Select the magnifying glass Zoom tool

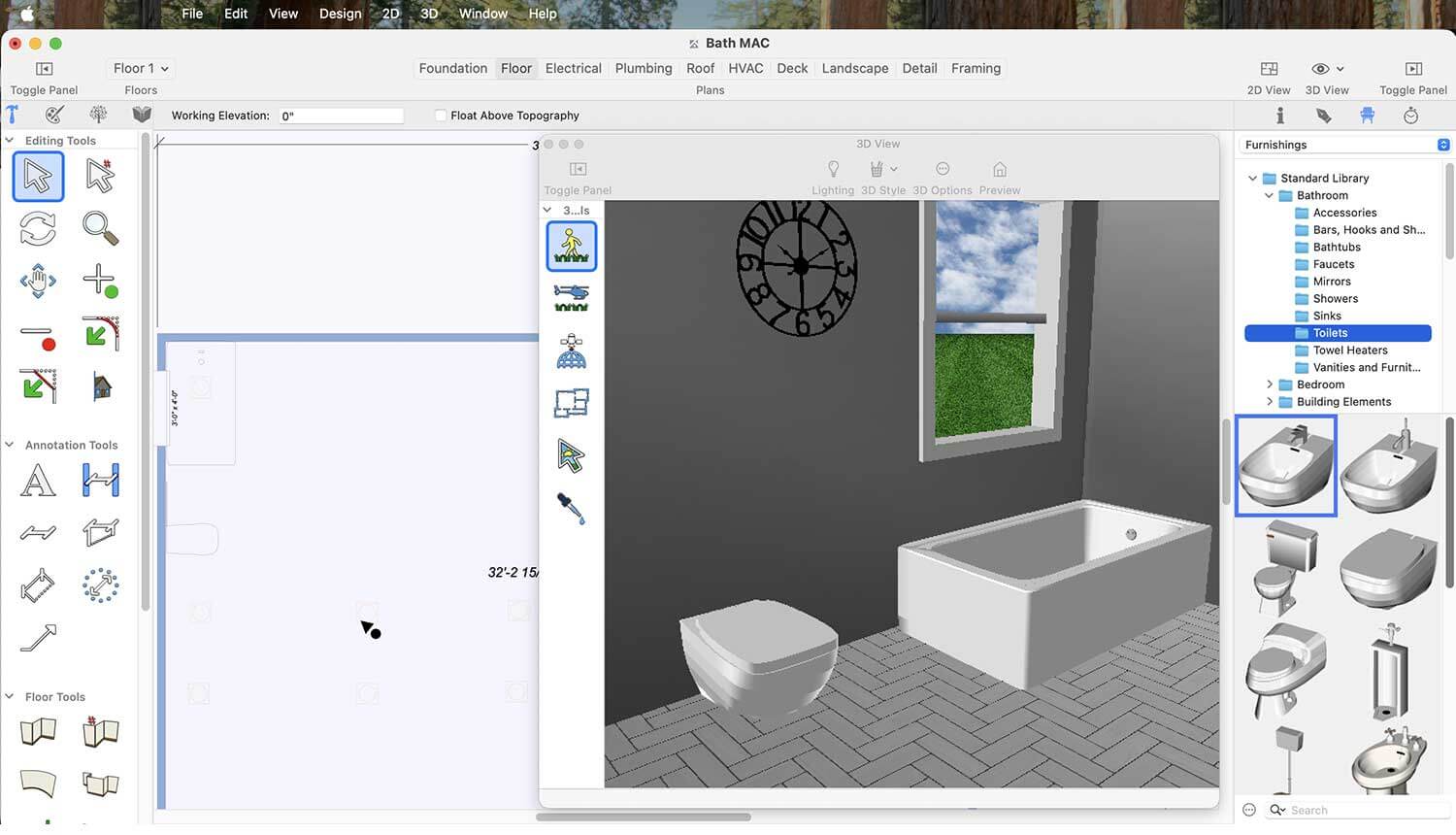click(x=100, y=229)
